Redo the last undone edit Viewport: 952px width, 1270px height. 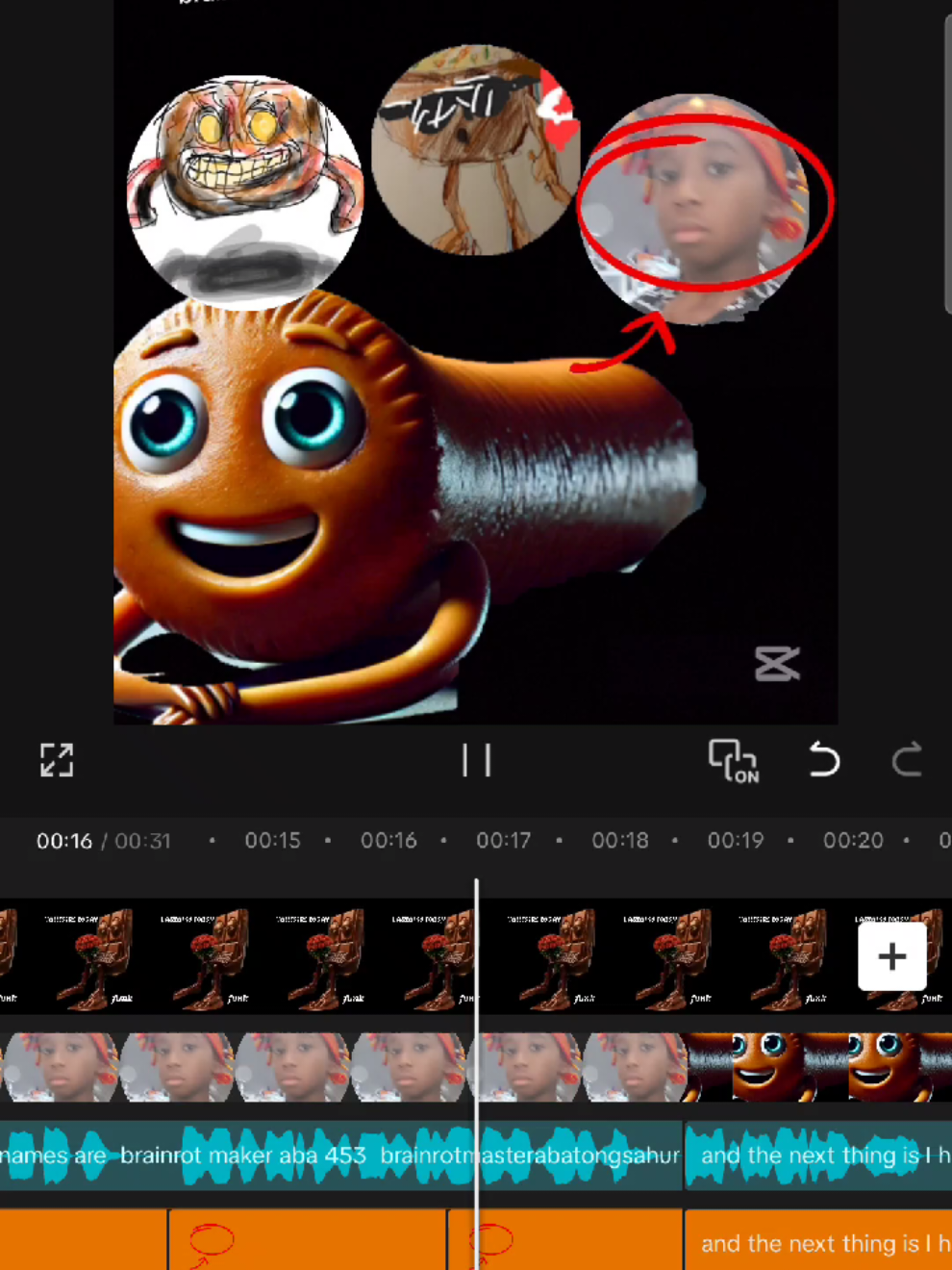tap(906, 760)
